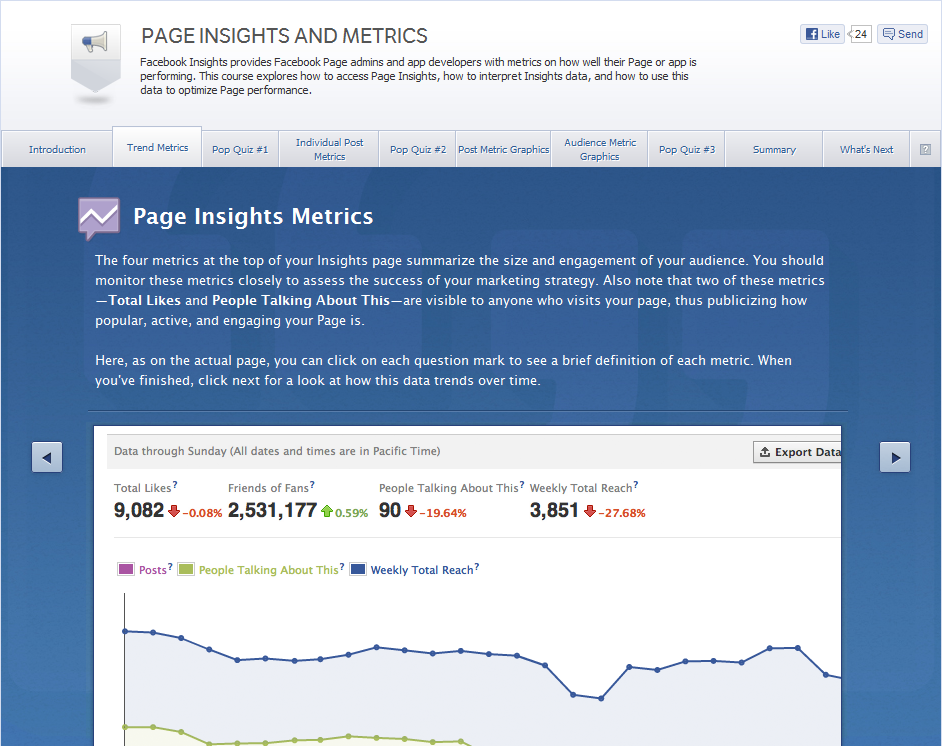Click the Page Insights Metrics heading
This screenshot has height=746, width=942.
pos(253,216)
